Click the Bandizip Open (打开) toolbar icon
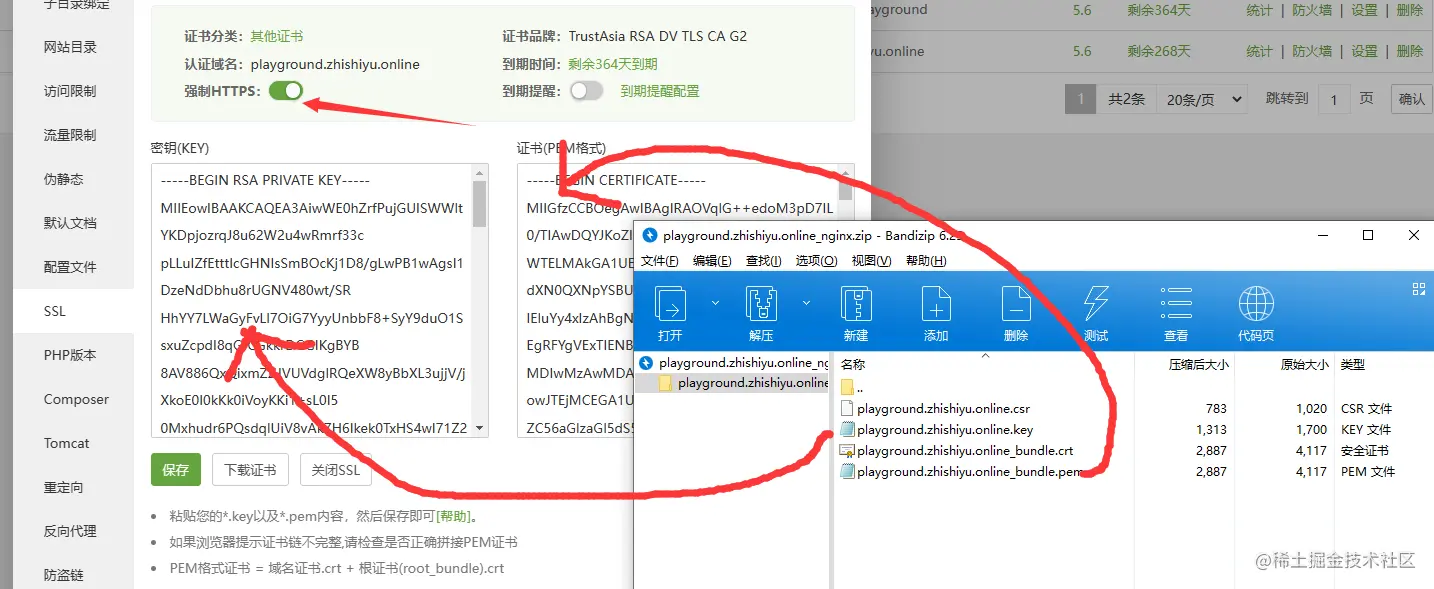Viewport: 1434px width, 589px height. coord(671,303)
